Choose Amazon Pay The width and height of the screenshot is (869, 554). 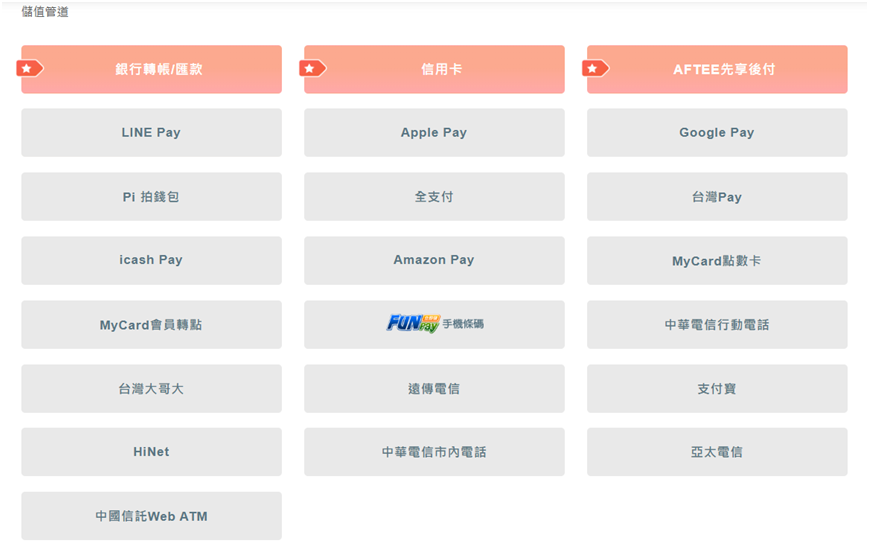pos(434,260)
